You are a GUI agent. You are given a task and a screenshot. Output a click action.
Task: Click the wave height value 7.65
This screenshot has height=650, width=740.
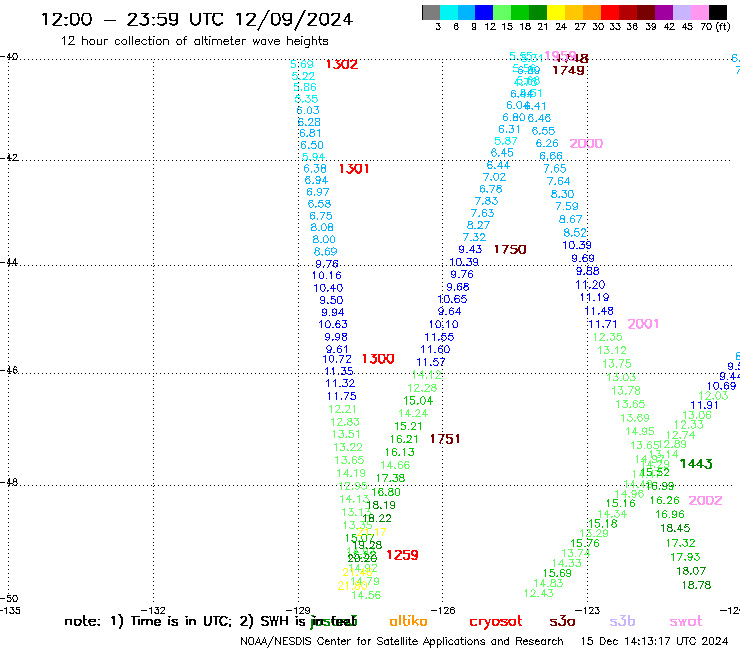555,169
